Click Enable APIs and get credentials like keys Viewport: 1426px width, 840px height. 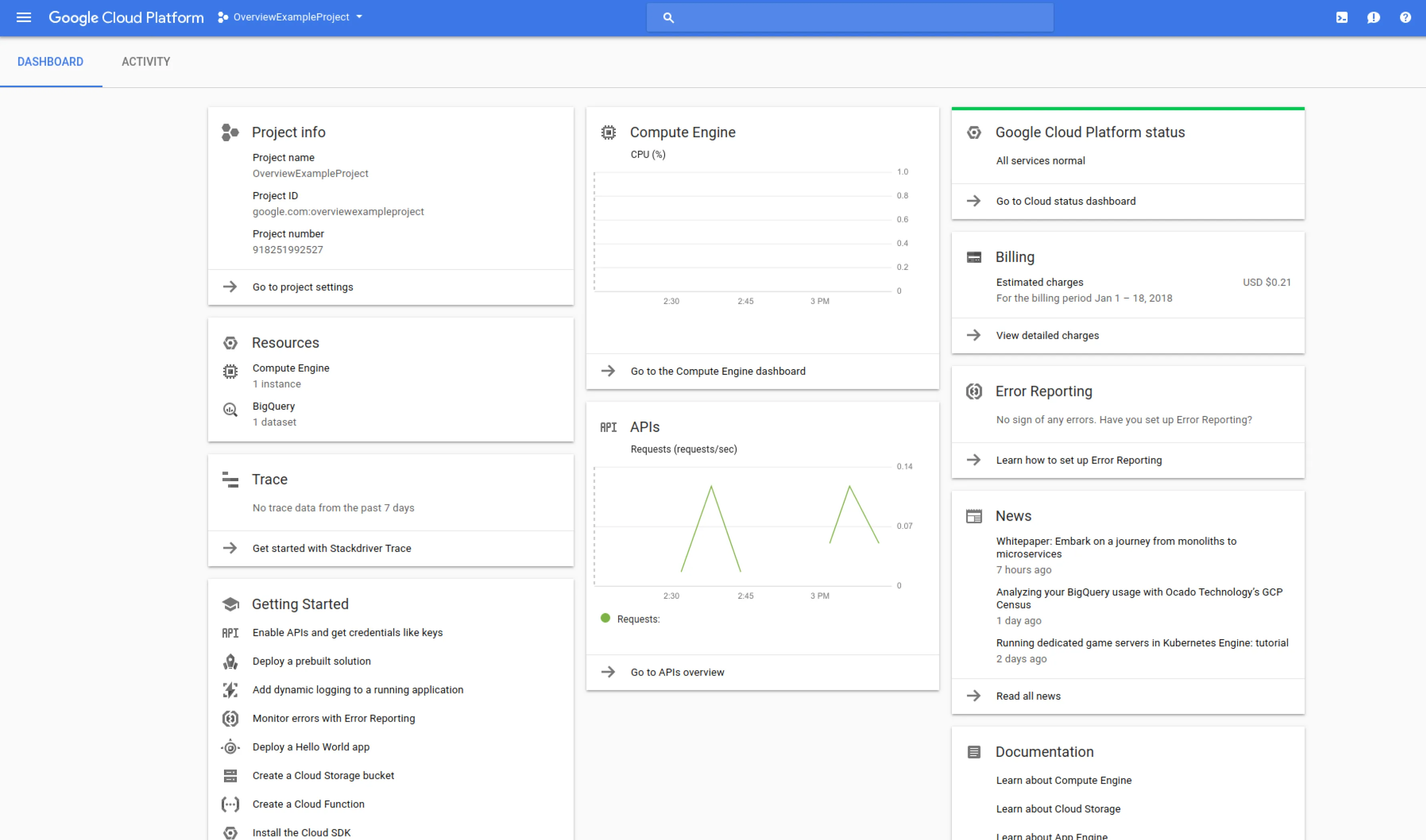pos(347,633)
